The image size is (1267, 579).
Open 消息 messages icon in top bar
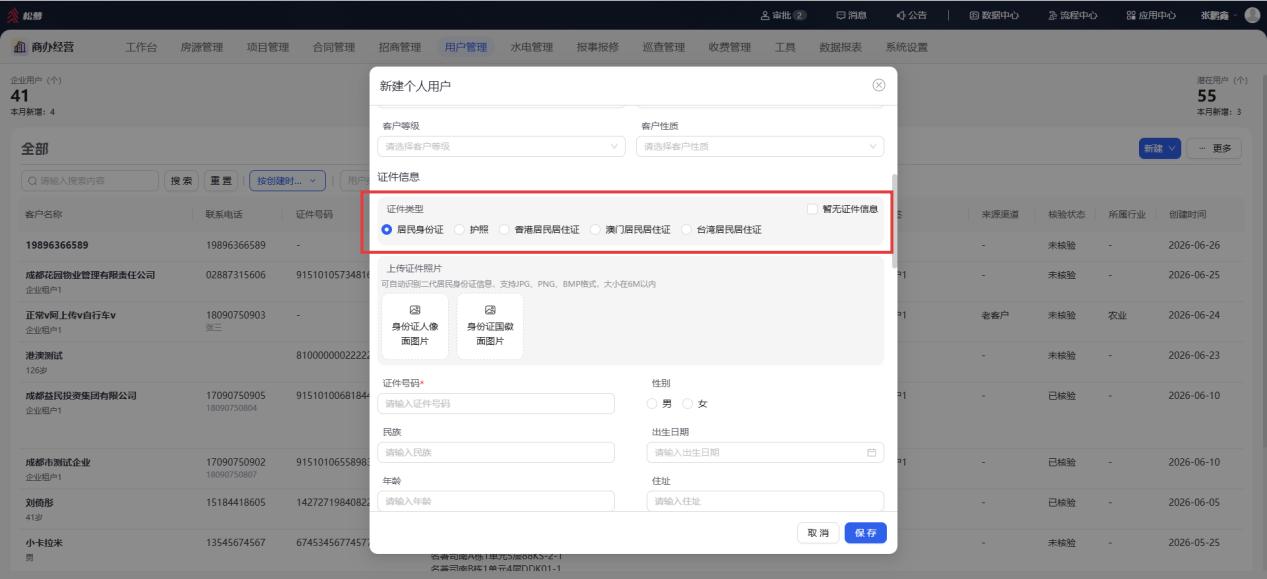click(x=827, y=15)
